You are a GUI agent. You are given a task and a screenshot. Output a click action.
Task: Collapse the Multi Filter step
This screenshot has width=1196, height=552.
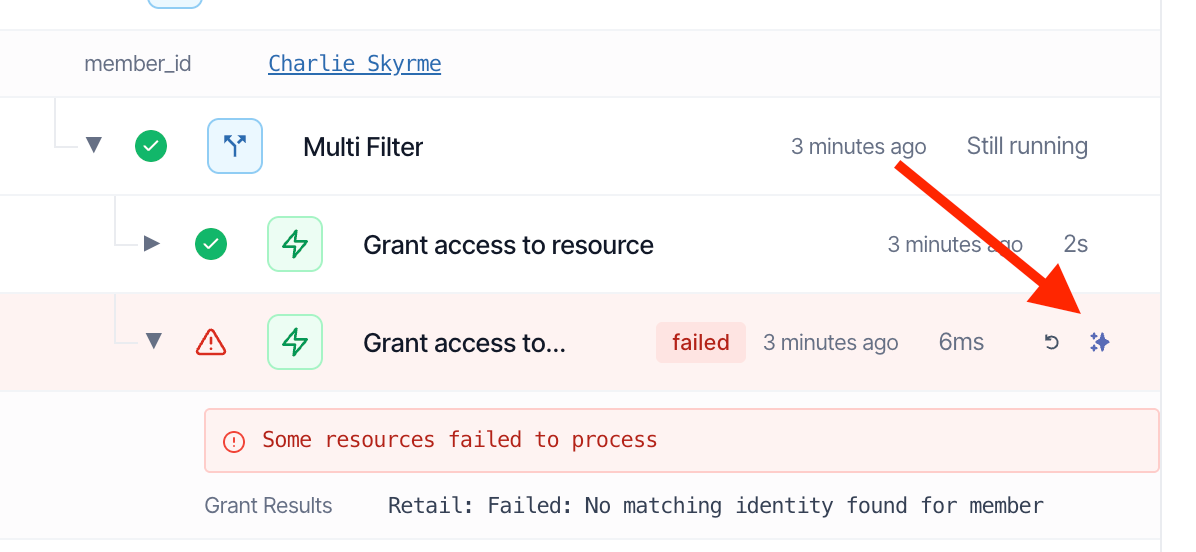point(94,145)
